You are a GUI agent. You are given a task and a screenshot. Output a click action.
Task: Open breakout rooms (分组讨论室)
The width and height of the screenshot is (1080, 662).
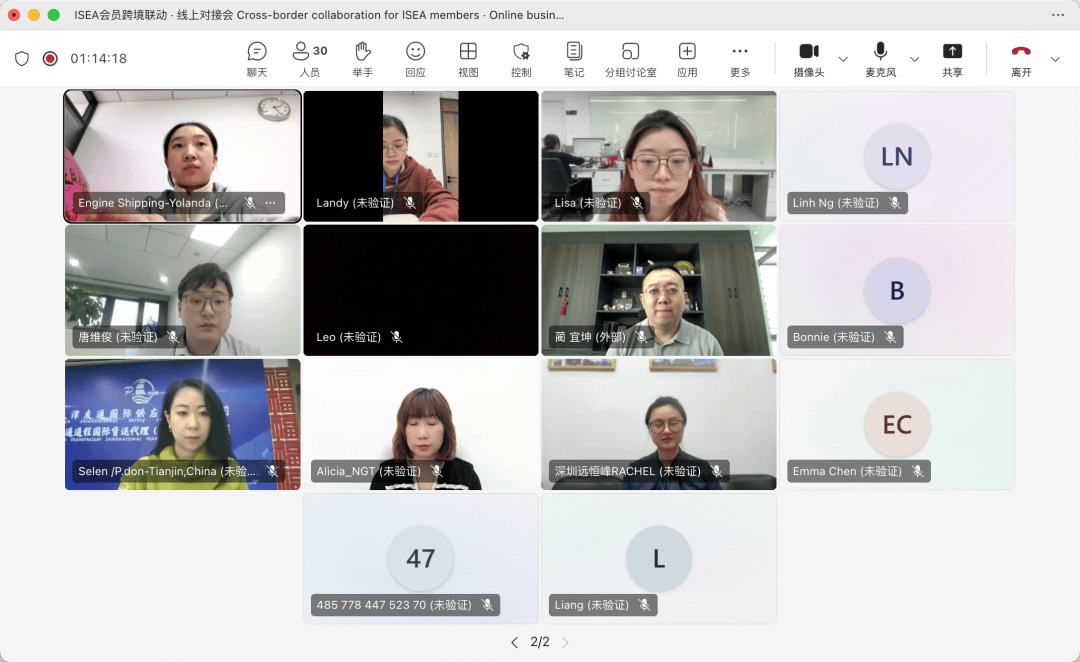click(630, 58)
